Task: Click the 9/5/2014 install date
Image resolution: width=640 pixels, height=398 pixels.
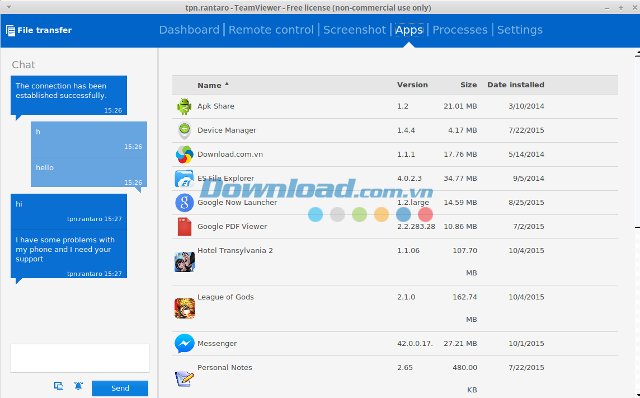Action: (529, 178)
